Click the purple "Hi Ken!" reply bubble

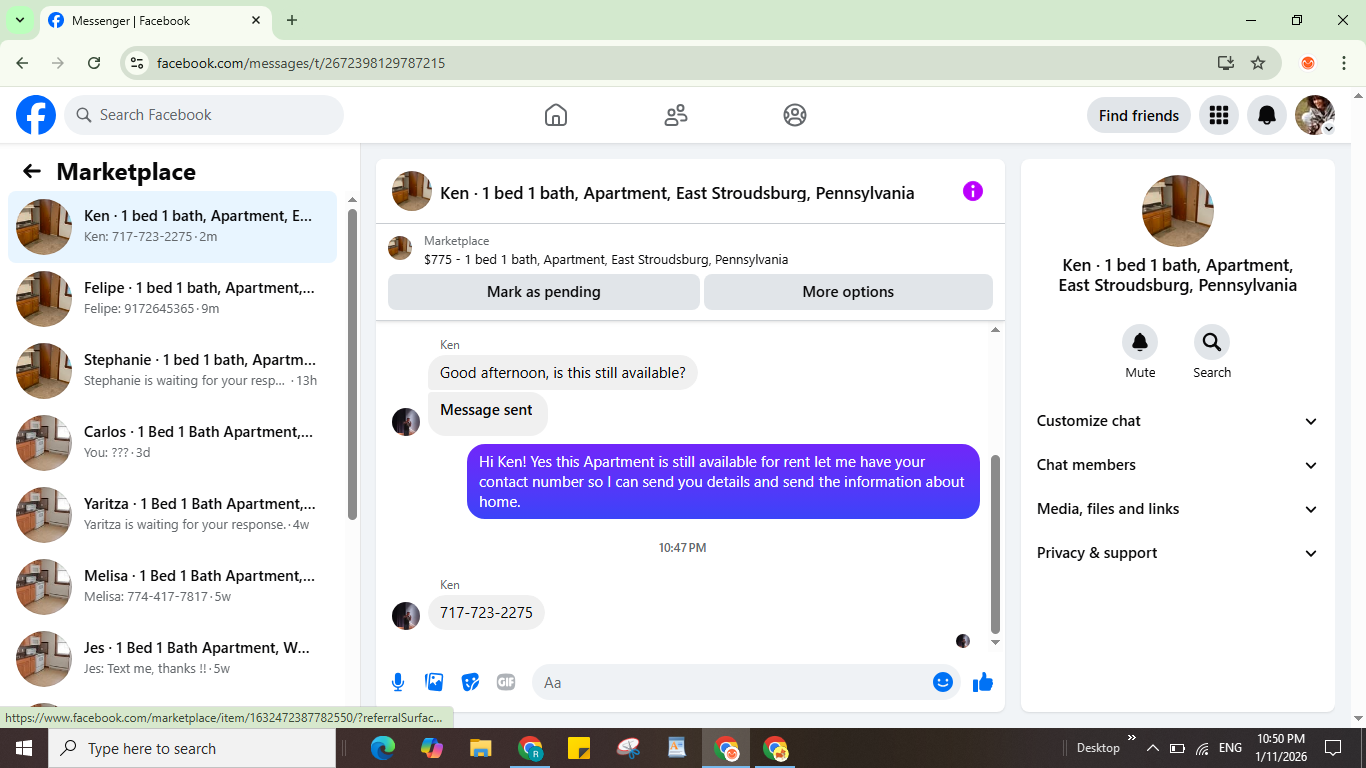[723, 482]
